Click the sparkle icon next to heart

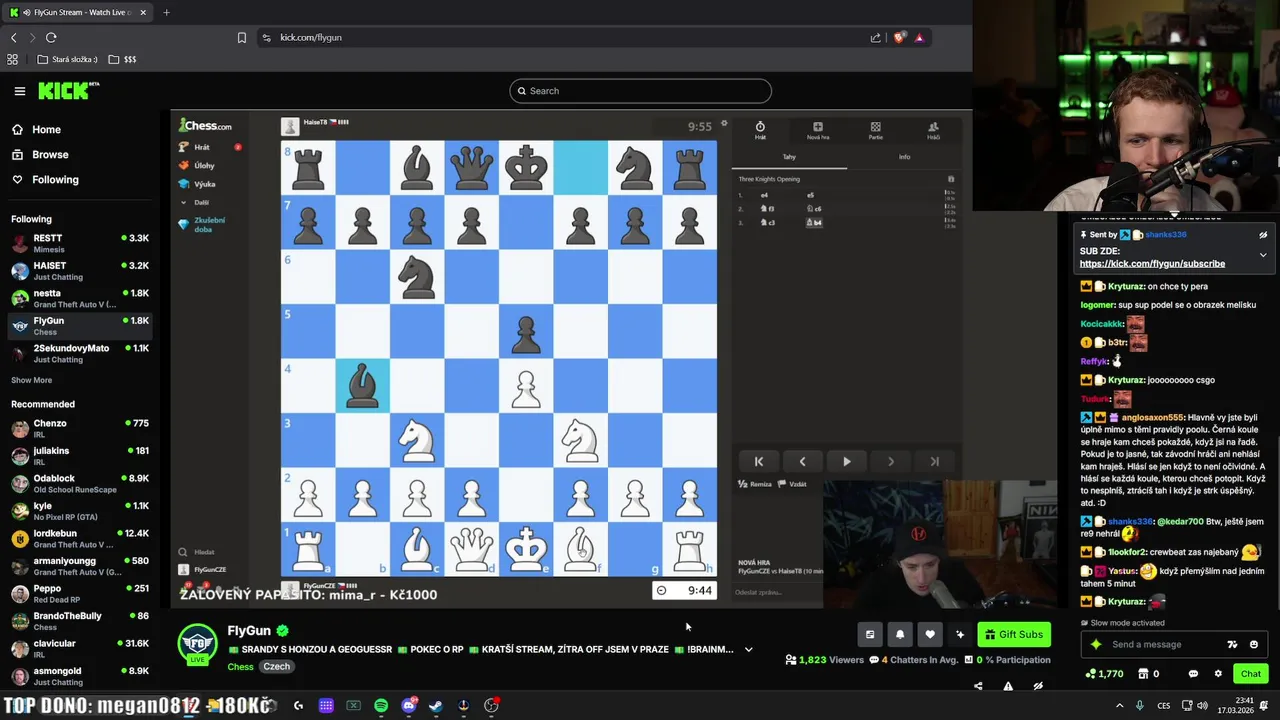960,634
